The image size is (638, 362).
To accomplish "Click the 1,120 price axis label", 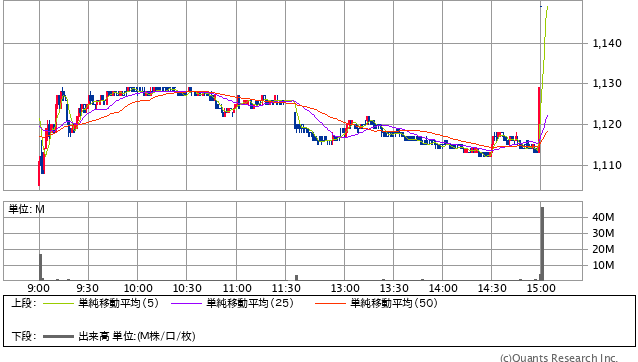I will click(607, 124).
